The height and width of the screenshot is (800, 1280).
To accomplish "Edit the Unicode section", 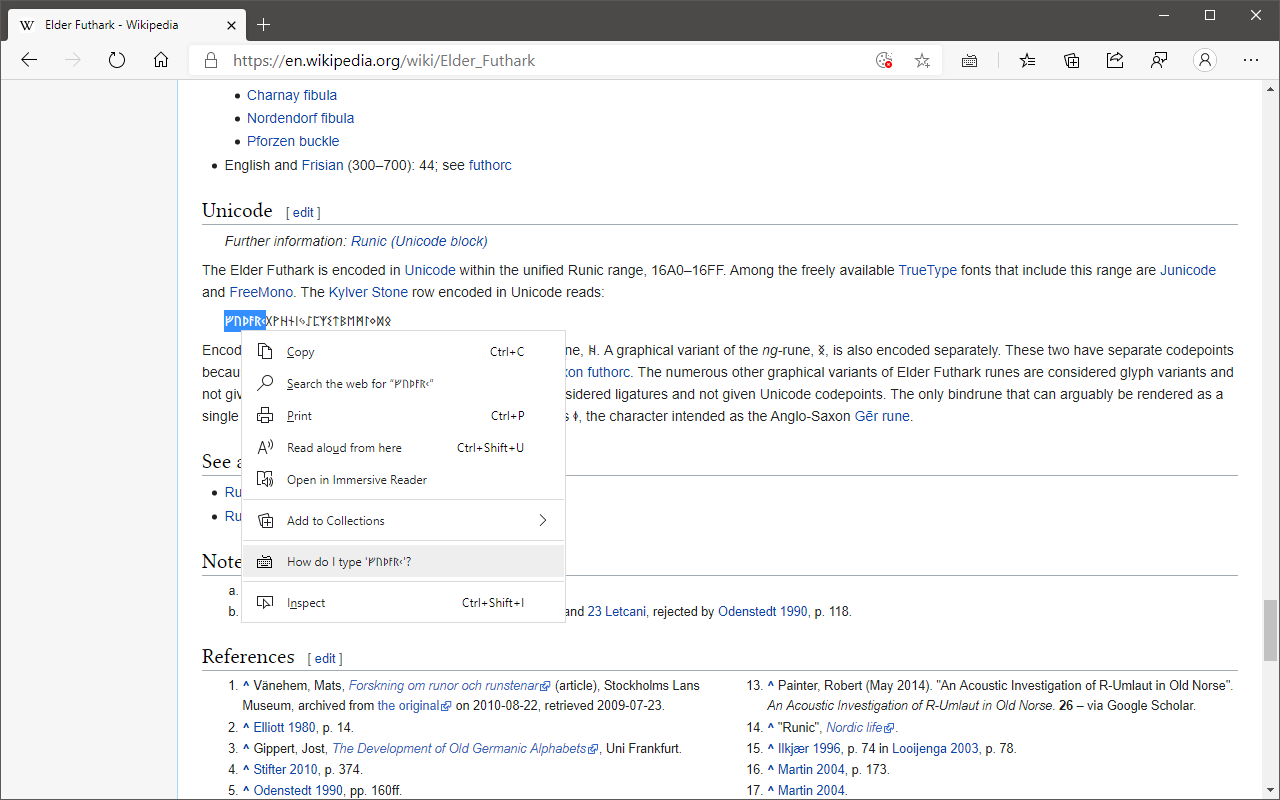I will [303, 213].
